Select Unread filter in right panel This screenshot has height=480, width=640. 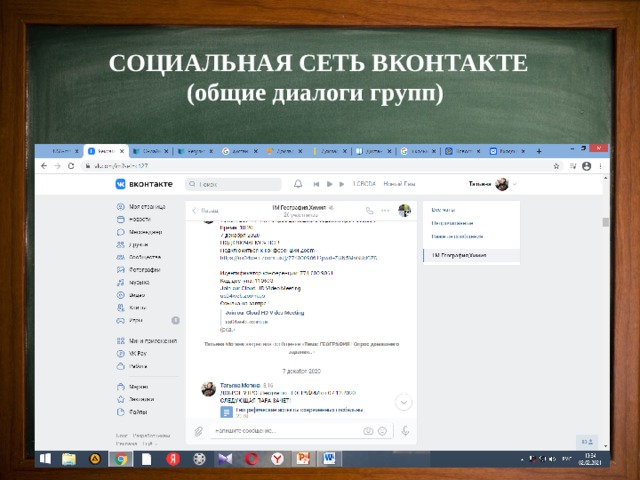click(452, 223)
